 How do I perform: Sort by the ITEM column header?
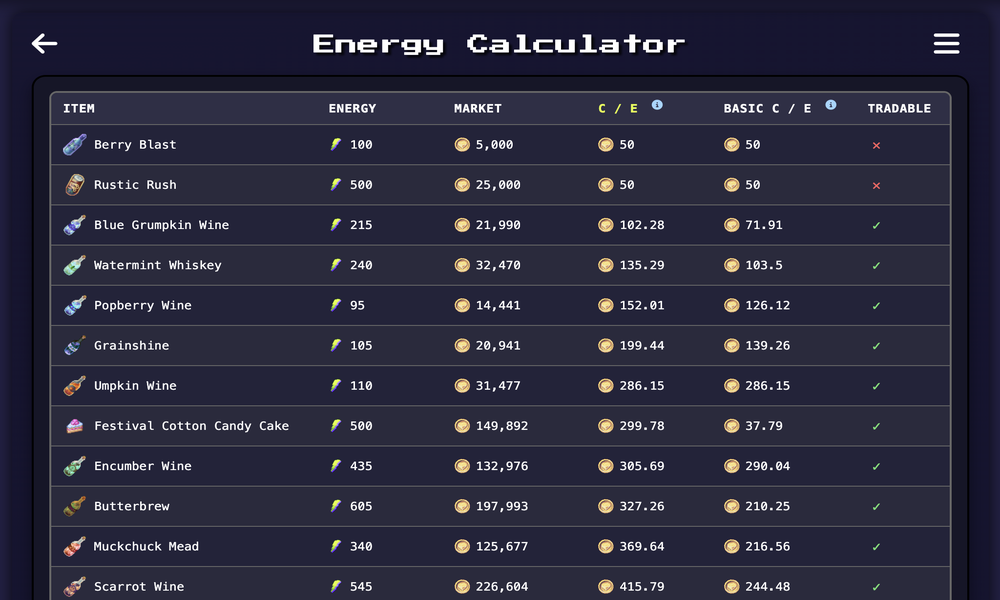pos(78,108)
